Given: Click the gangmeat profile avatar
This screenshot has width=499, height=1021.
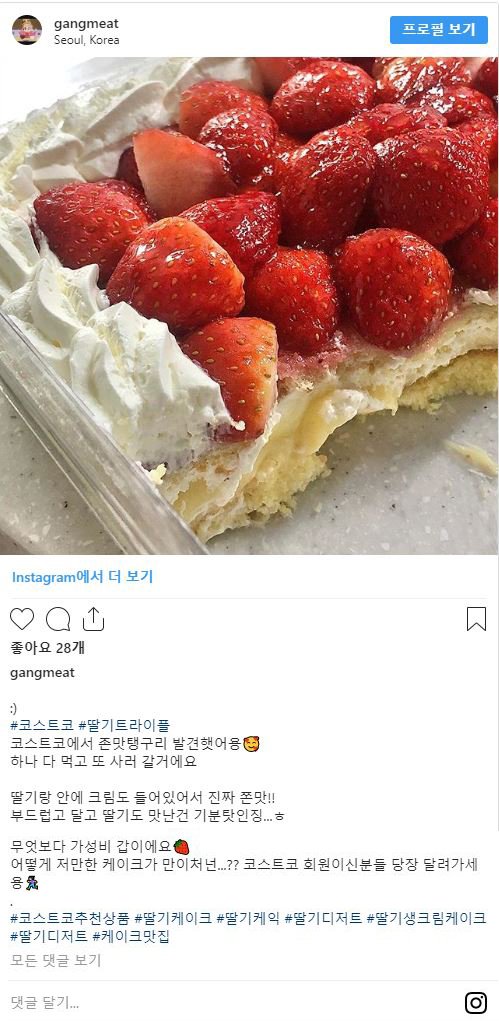Looking at the screenshot, I should coord(27,30).
